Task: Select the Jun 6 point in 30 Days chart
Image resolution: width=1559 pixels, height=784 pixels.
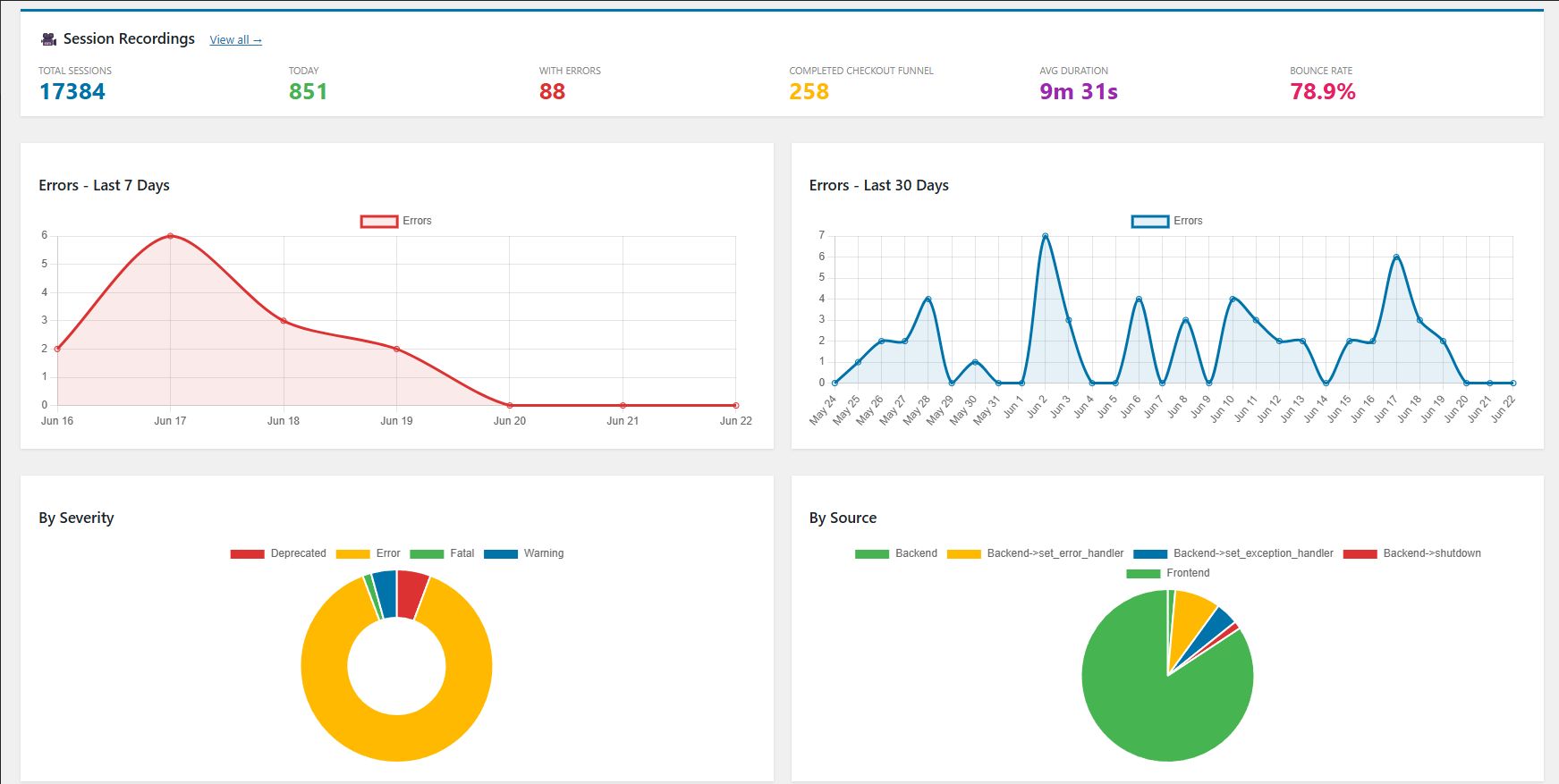Action: 1139,299
